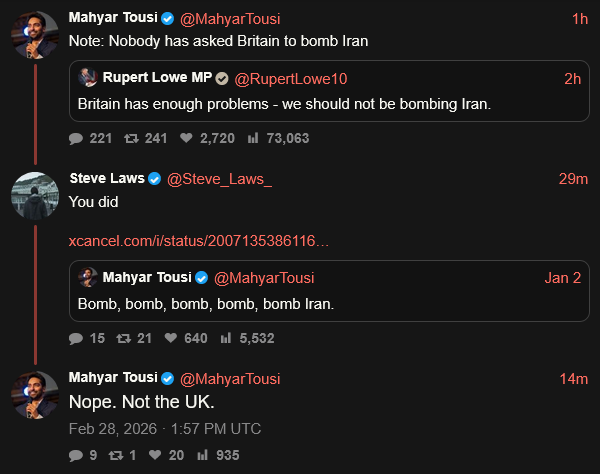Open quoted 'Bomb, bomb, bomb' tweet
The image size is (600, 474).
click(x=329, y=291)
